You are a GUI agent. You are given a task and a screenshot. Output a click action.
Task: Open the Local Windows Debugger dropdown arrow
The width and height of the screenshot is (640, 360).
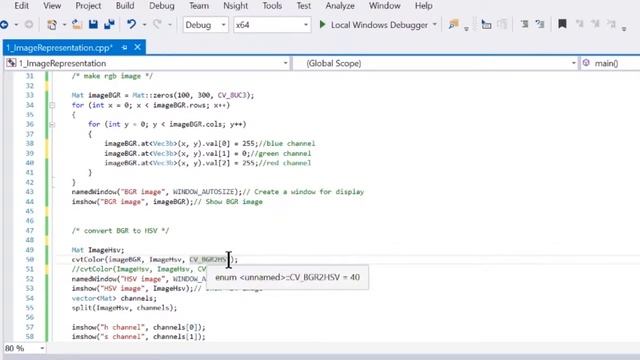(x=435, y=25)
